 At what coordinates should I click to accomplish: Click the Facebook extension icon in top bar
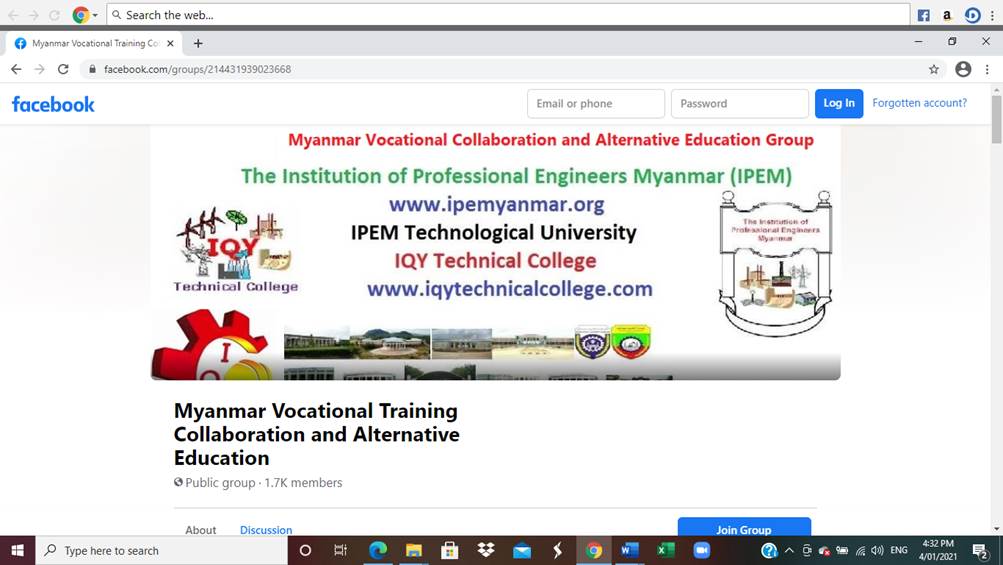tap(924, 15)
